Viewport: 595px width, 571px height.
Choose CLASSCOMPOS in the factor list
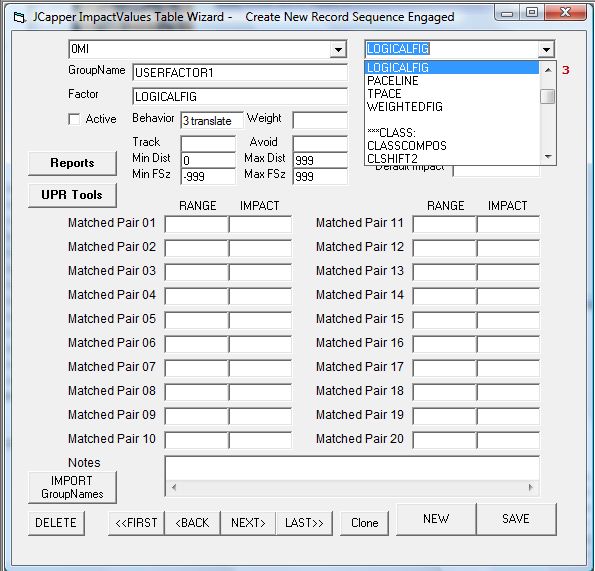point(452,146)
